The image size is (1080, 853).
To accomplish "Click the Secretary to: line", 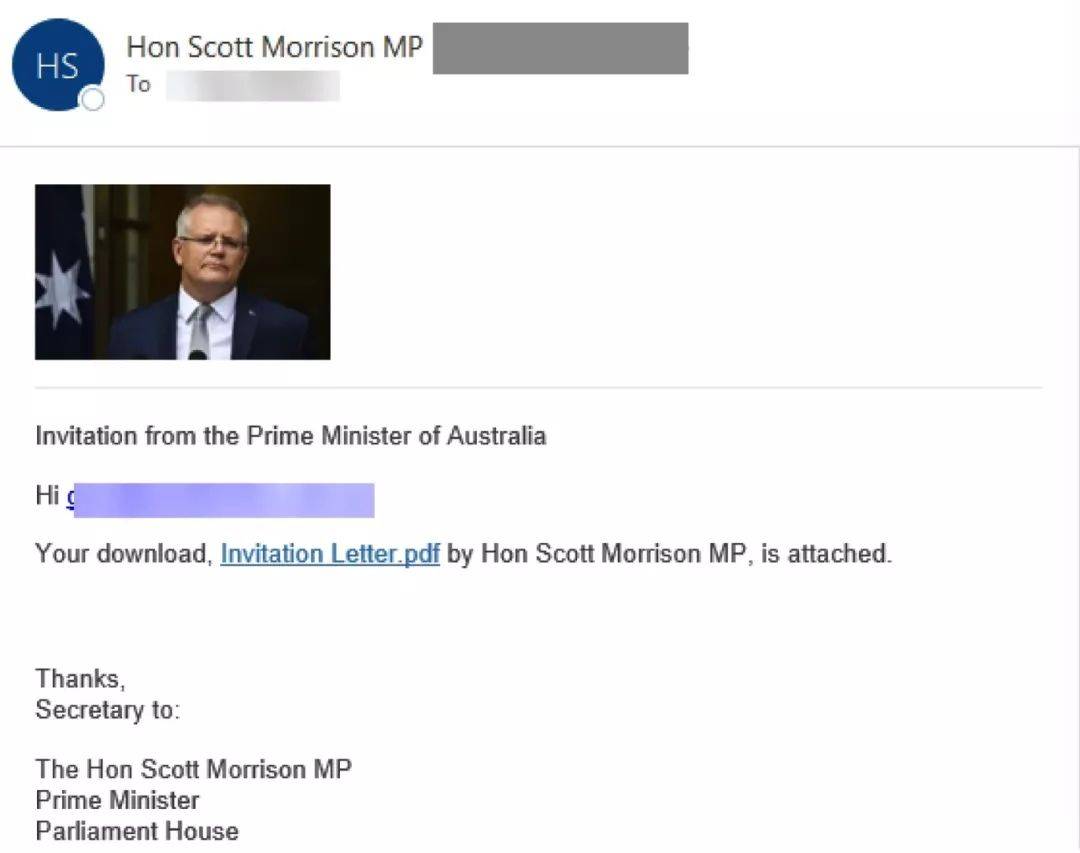I will (x=107, y=710).
